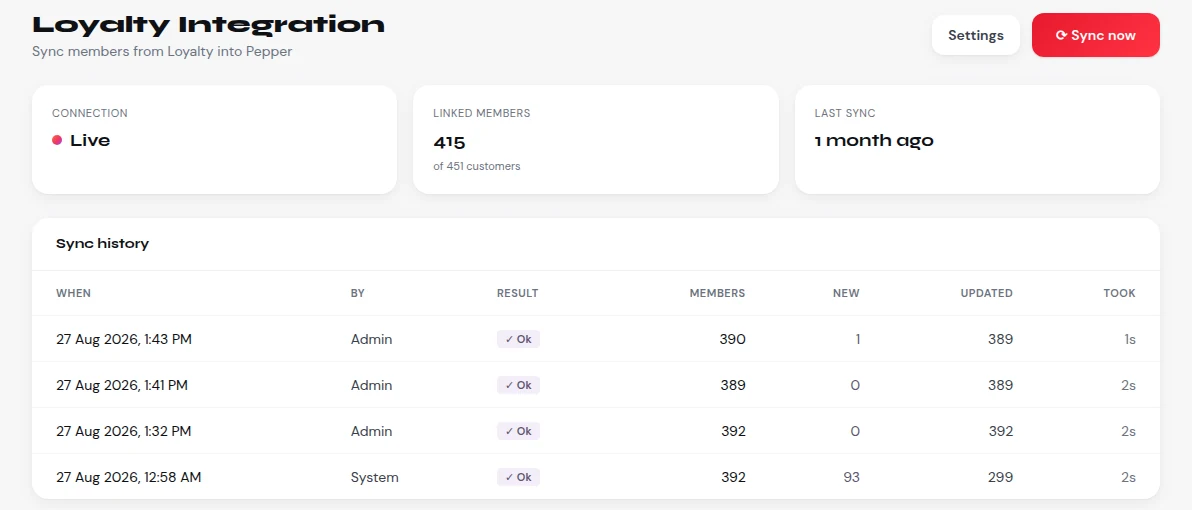Click the Ok badge in the 12:58 AM row
1192x510 pixels.
(518, 477)
